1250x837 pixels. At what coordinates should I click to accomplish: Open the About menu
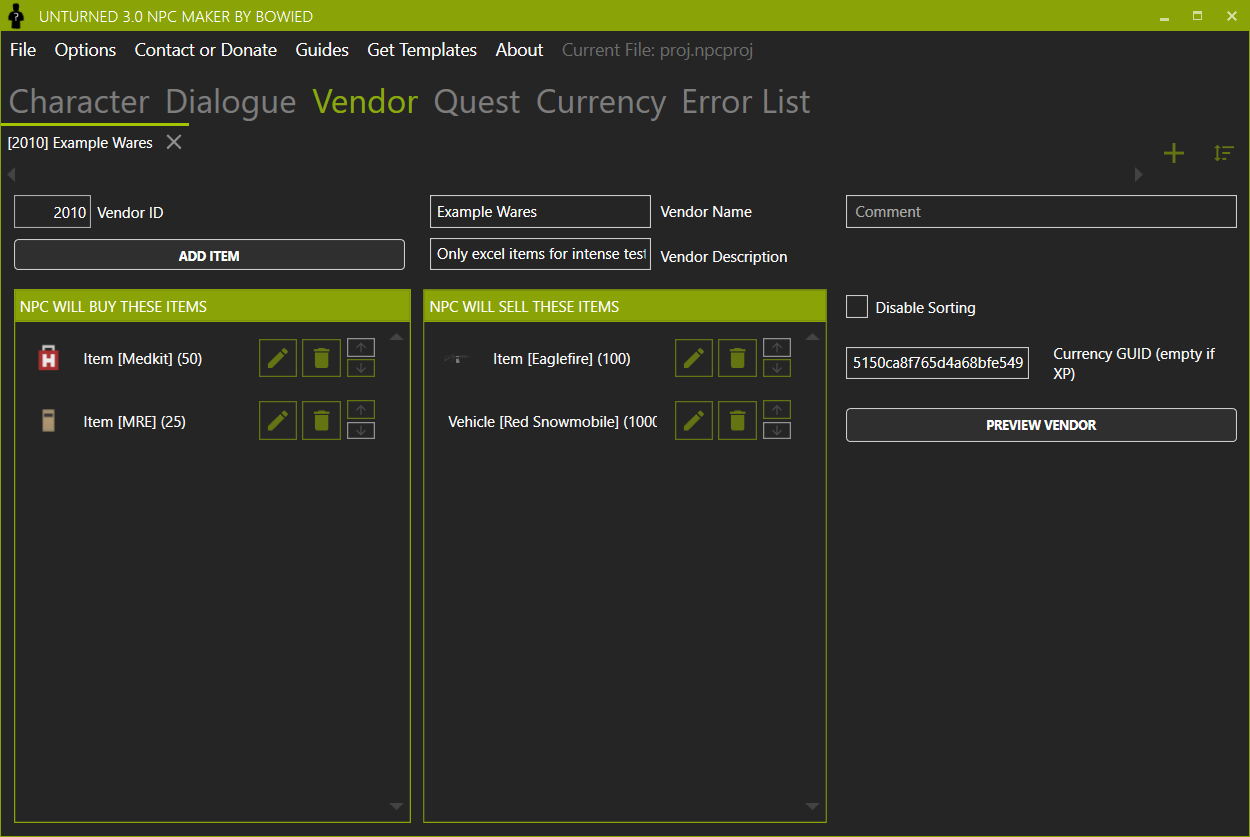coord(520,50)
